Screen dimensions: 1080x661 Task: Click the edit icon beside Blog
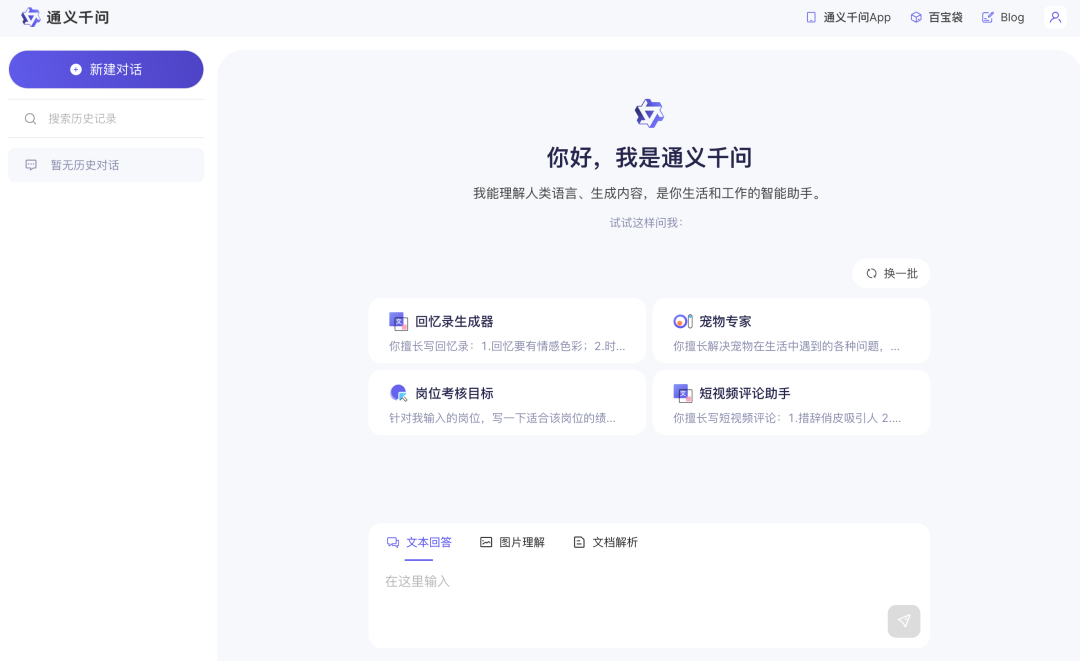[x=988, y=17]
